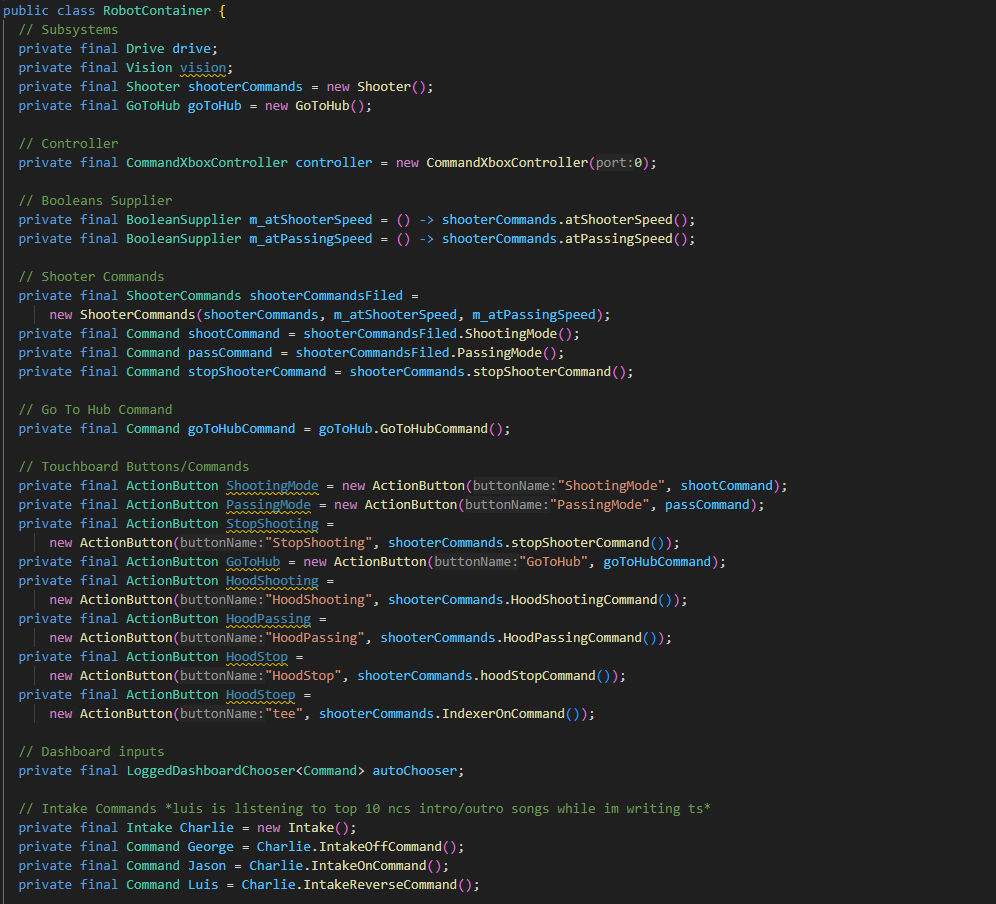Click the underlined StopShooting variable
Screen dimensions: 996x904
(x=272, y=524)
